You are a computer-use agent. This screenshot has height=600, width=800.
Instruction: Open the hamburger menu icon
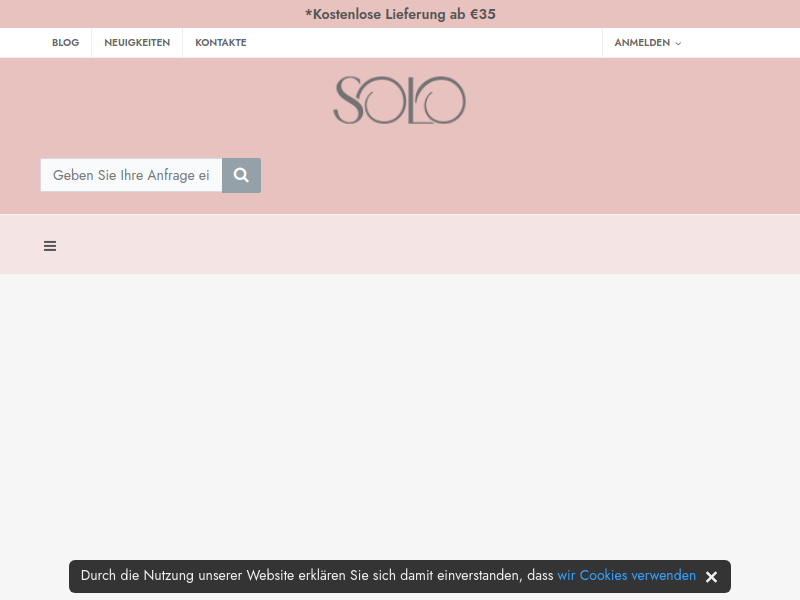click(x=50, y=246)
